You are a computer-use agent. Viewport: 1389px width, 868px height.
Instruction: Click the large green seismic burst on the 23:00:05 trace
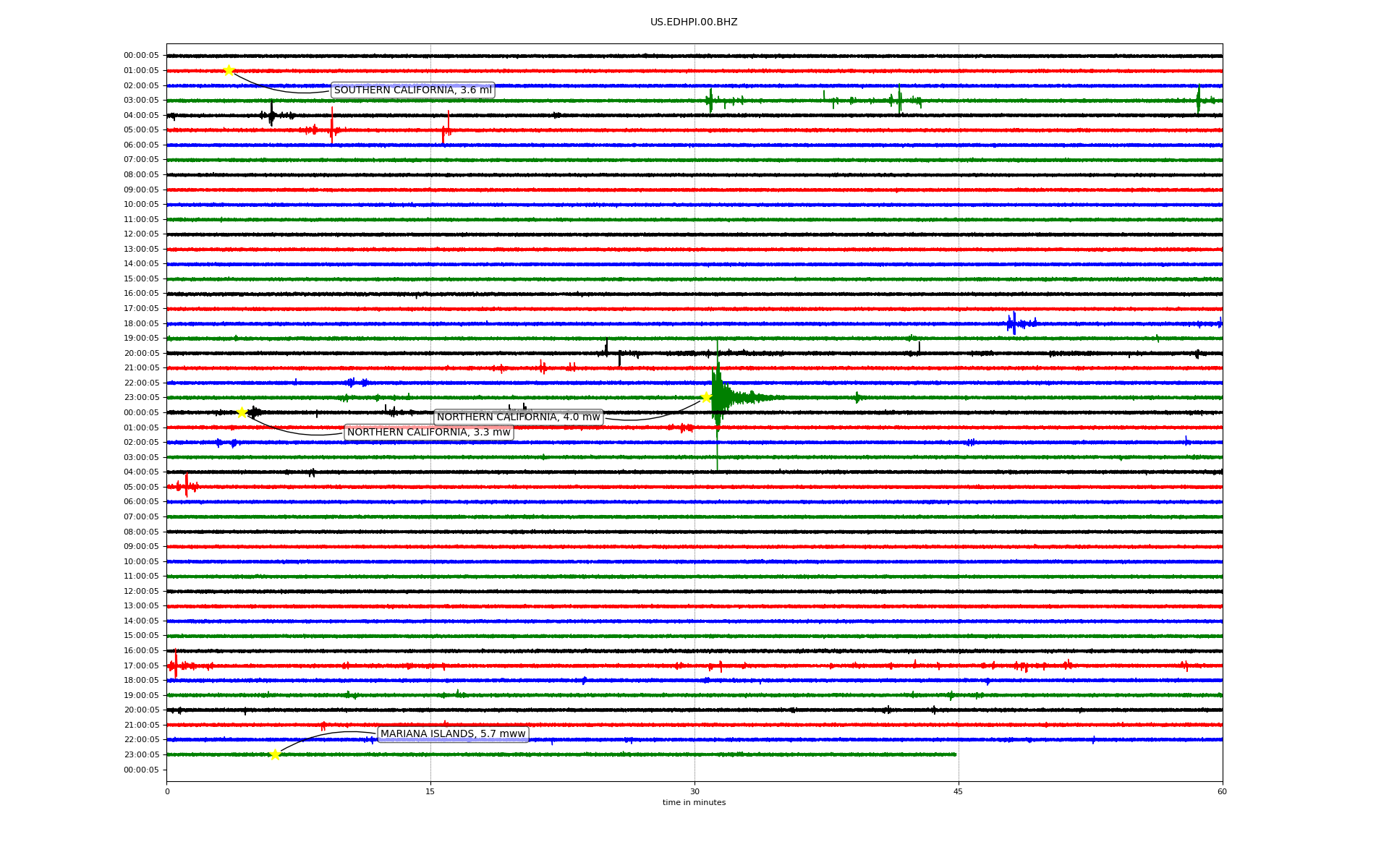coord(718,396)
